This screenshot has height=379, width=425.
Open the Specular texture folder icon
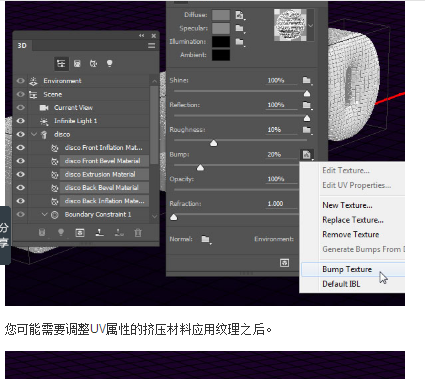pyautogui.click(x=240, y=28)
